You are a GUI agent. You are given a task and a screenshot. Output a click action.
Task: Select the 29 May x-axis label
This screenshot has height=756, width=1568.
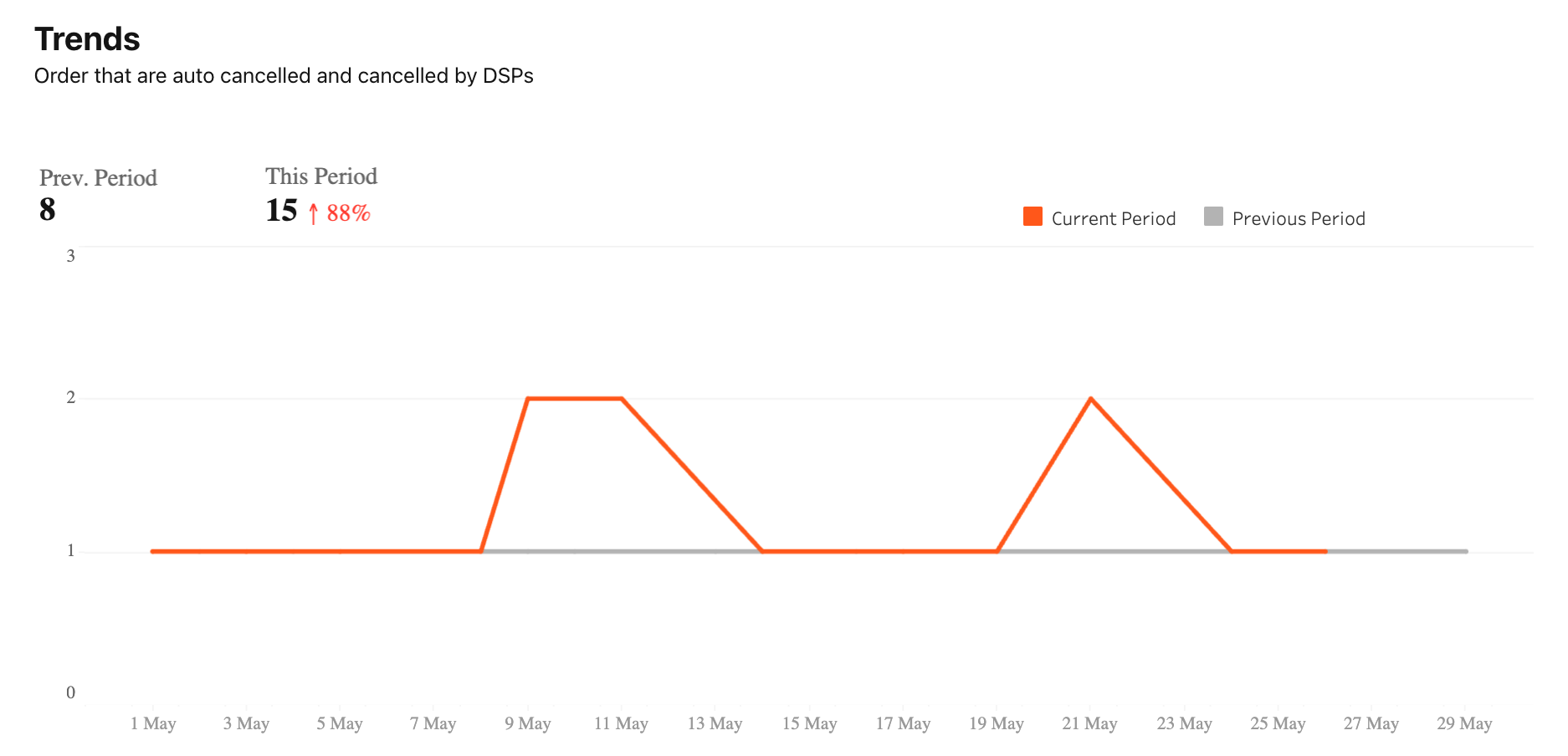[x=1464, y=723]
